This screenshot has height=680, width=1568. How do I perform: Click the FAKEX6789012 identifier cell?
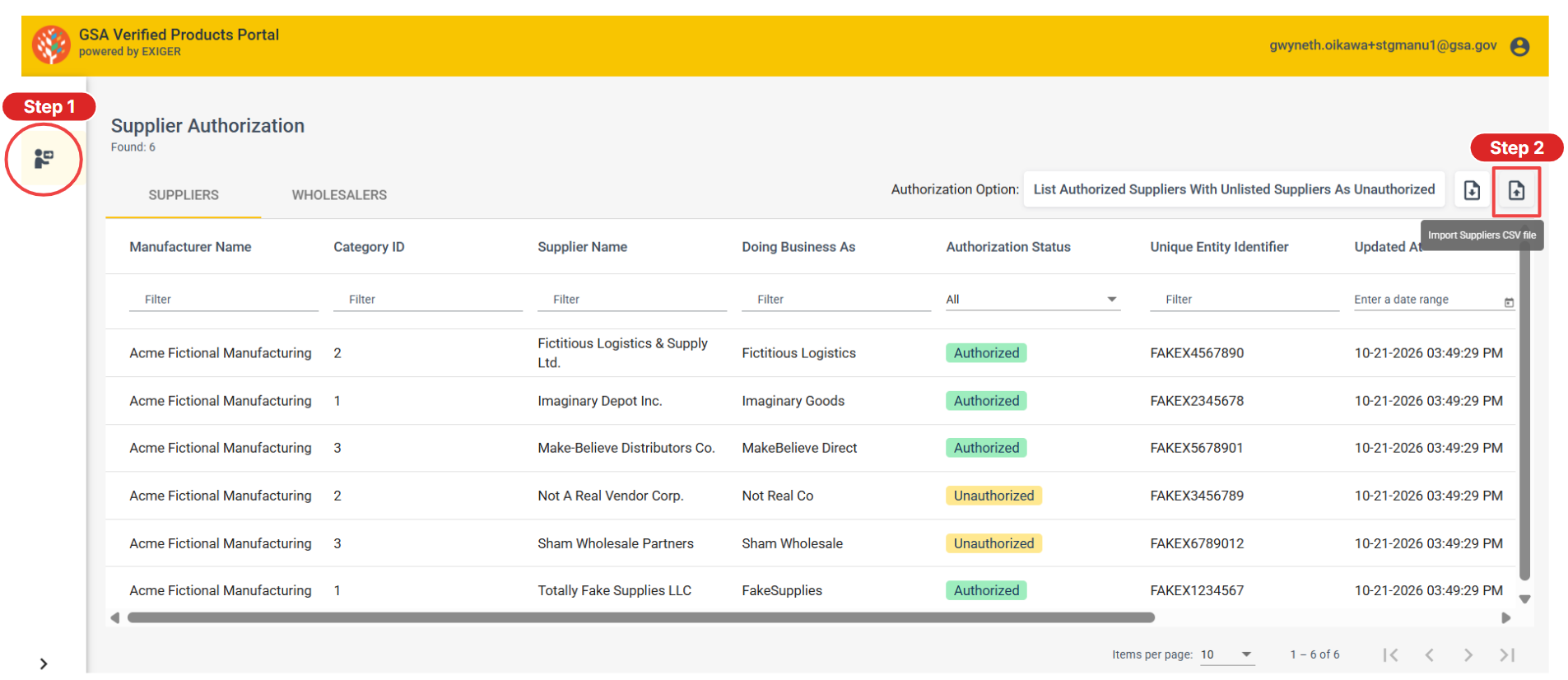coord(1197,543)
